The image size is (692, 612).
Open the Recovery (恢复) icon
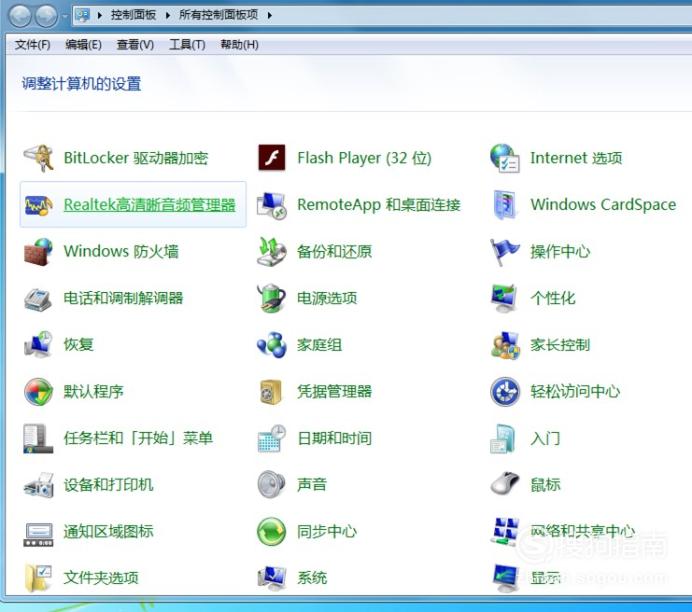[x=38, y=345]
